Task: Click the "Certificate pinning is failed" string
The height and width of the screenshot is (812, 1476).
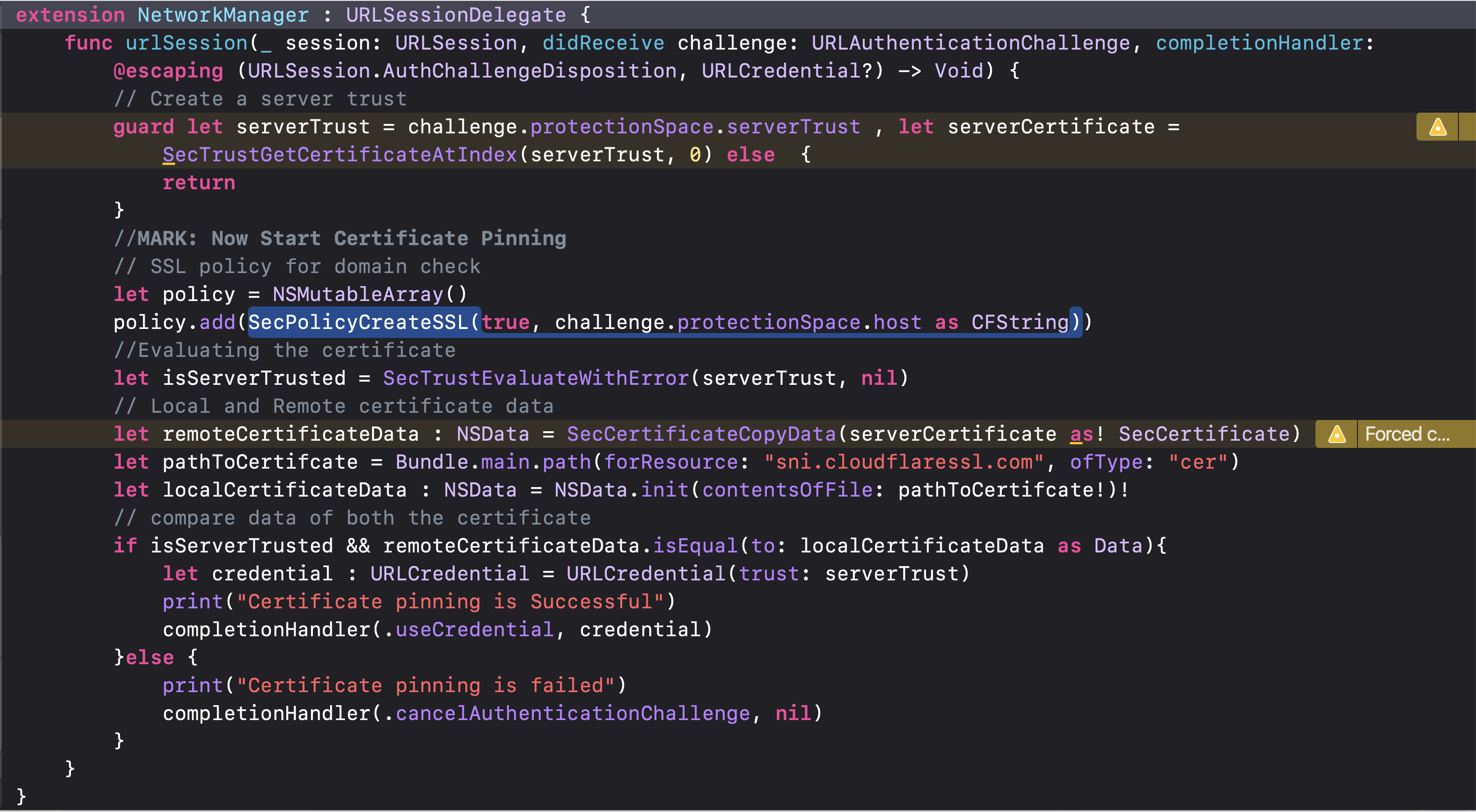Action: [x=425, y=685]
